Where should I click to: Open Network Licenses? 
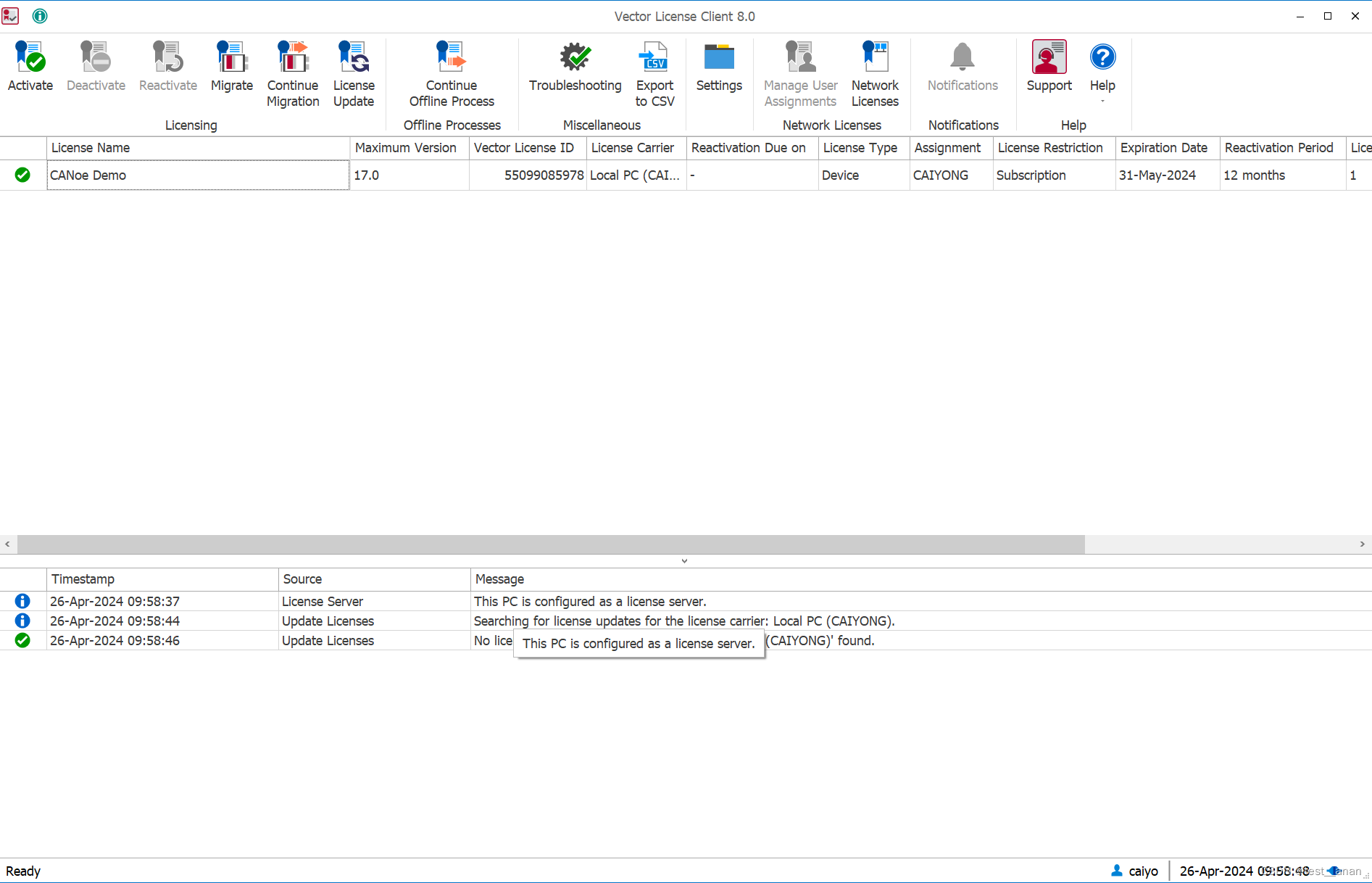[875, 74]
